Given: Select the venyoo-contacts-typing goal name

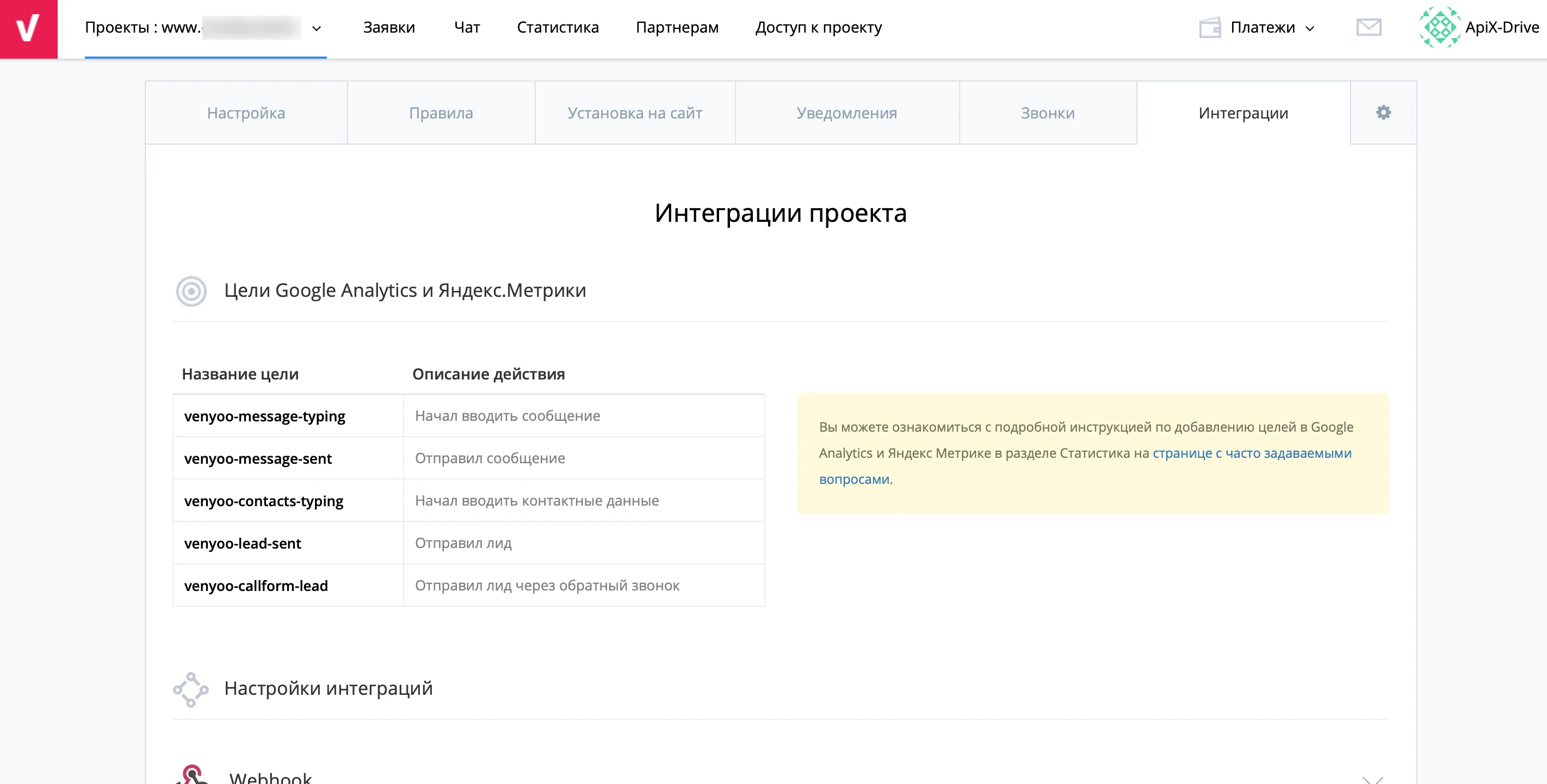Looking at the screenshot, I should coord(264,501).
